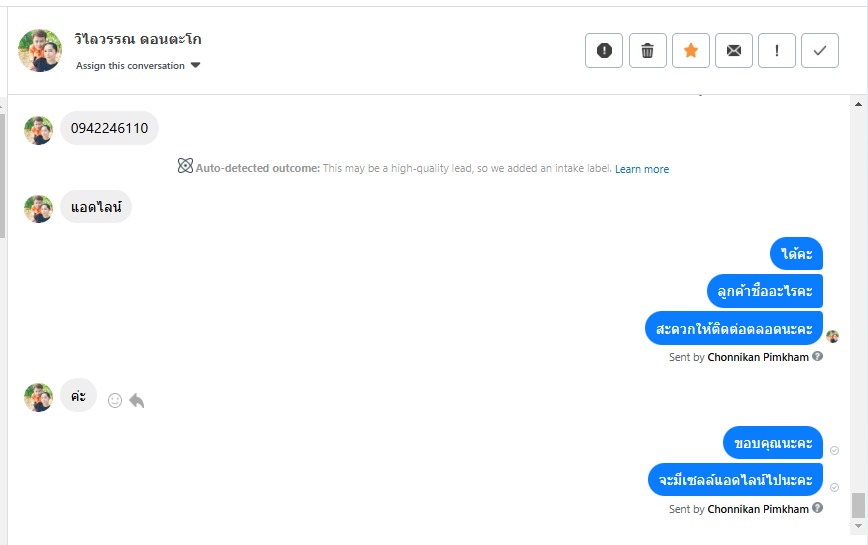The image size is (868, 545).
Task: Mark conversation unread with envelope icon
Action: click(x=733, y=51)
